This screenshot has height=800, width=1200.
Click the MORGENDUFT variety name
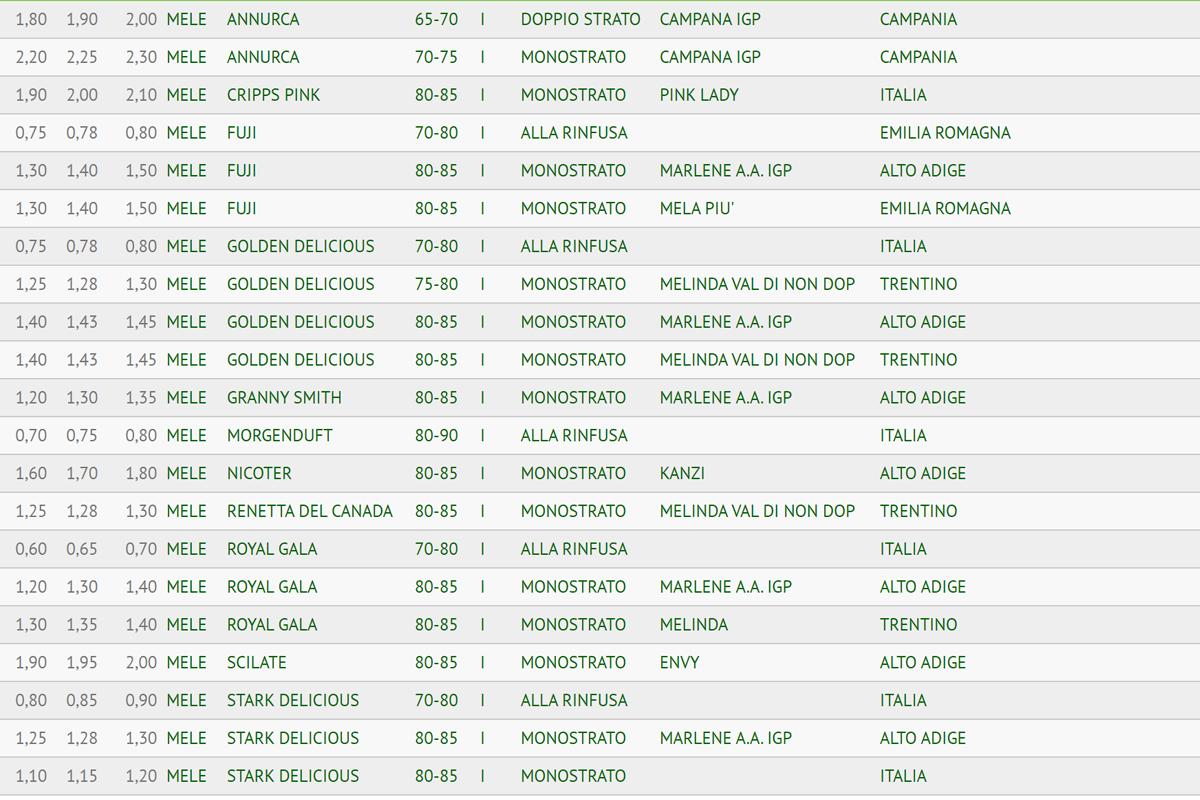(279, 435)
